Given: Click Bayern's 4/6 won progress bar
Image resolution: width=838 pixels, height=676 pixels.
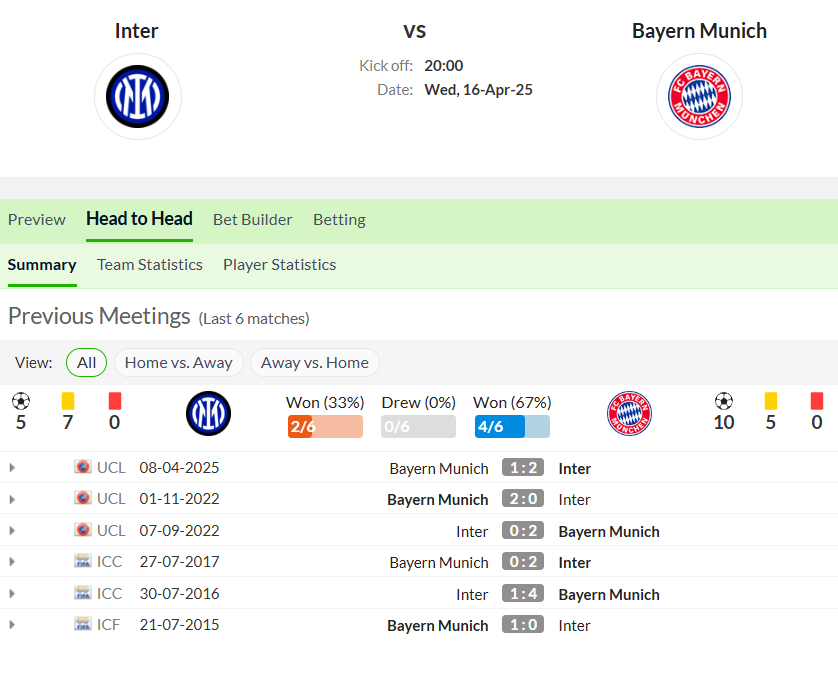Looking at the screenshot, I should click(x=512, y=426).
